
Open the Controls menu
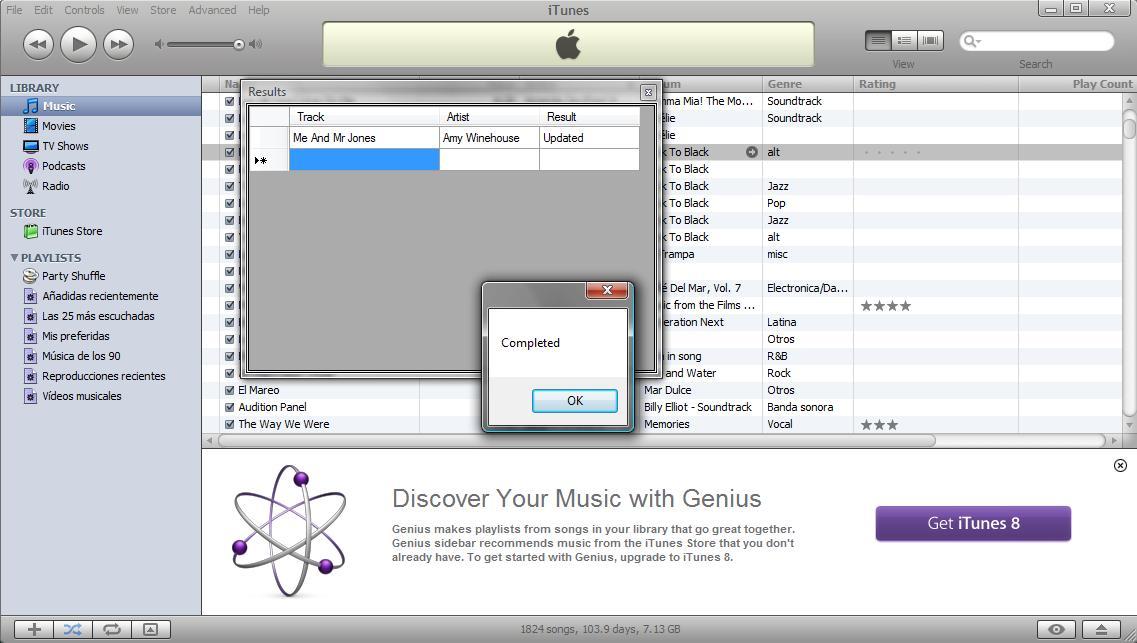[x=84, y=9]
